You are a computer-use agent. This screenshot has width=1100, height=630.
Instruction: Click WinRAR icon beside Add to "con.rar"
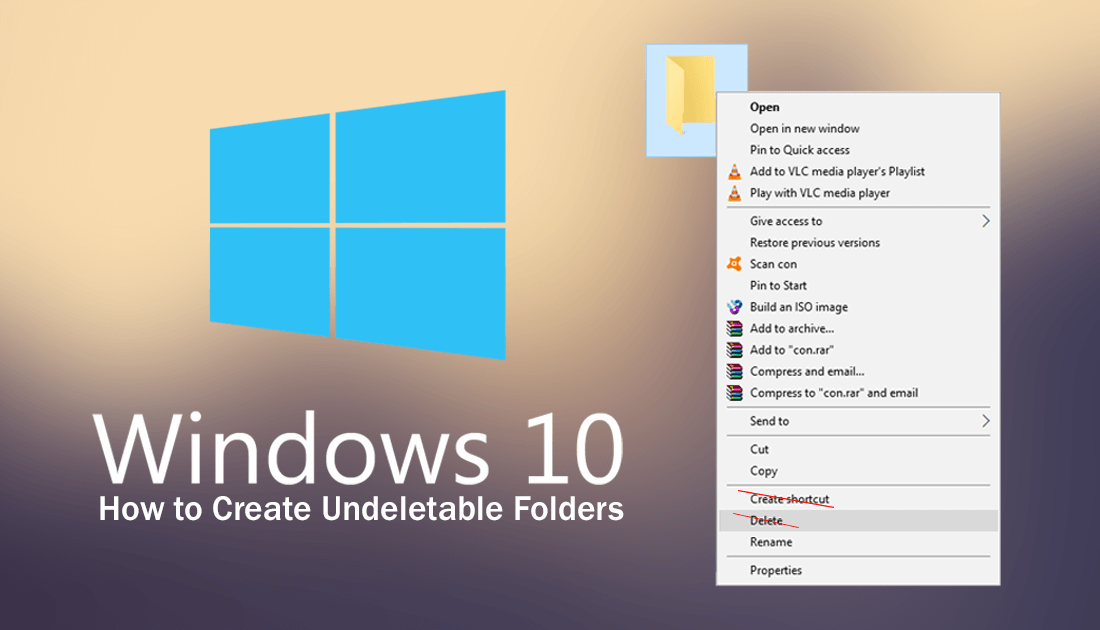click(x=735, y=349)
